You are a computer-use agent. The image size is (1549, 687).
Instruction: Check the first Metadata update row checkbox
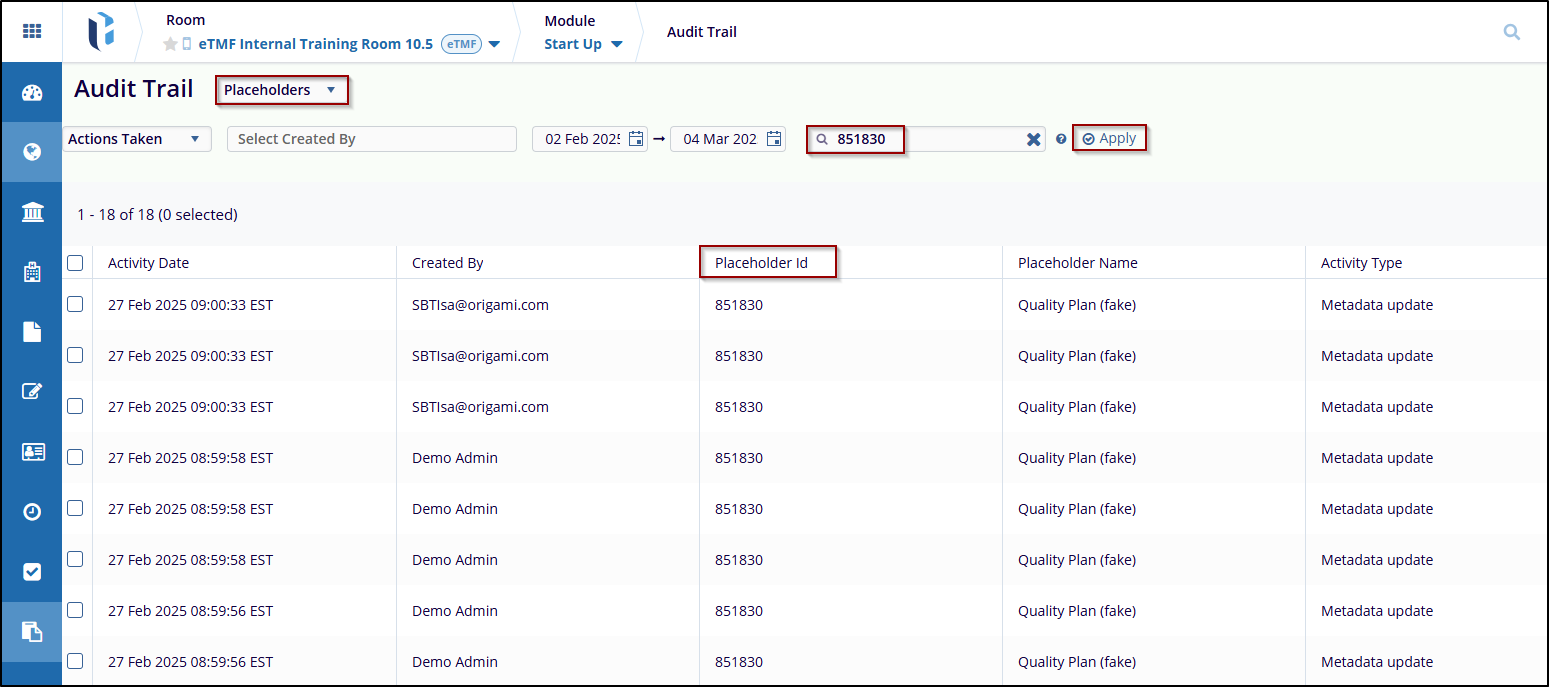[75, 305]
